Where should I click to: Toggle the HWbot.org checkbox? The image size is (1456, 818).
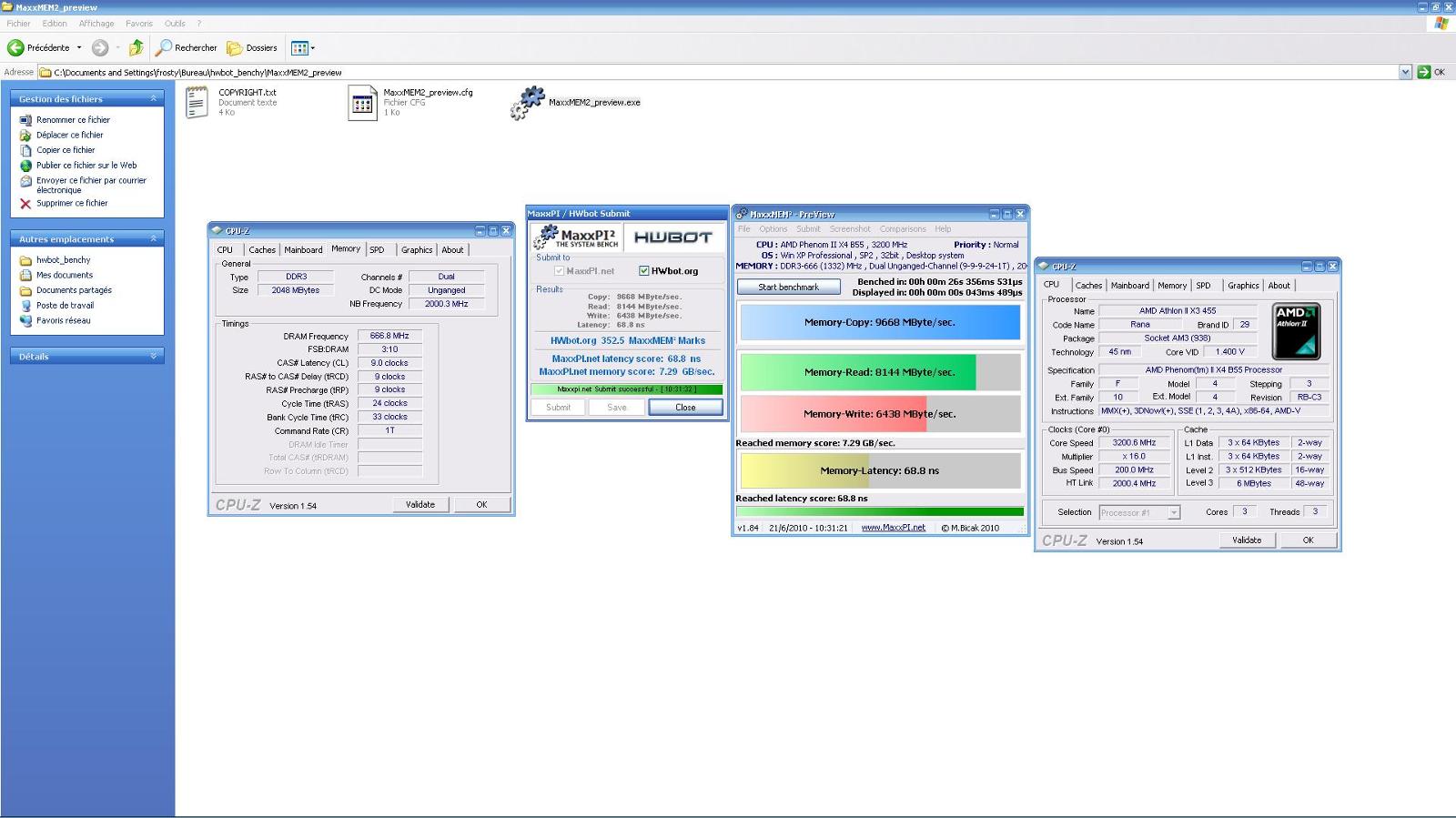[x=643, y=271]
